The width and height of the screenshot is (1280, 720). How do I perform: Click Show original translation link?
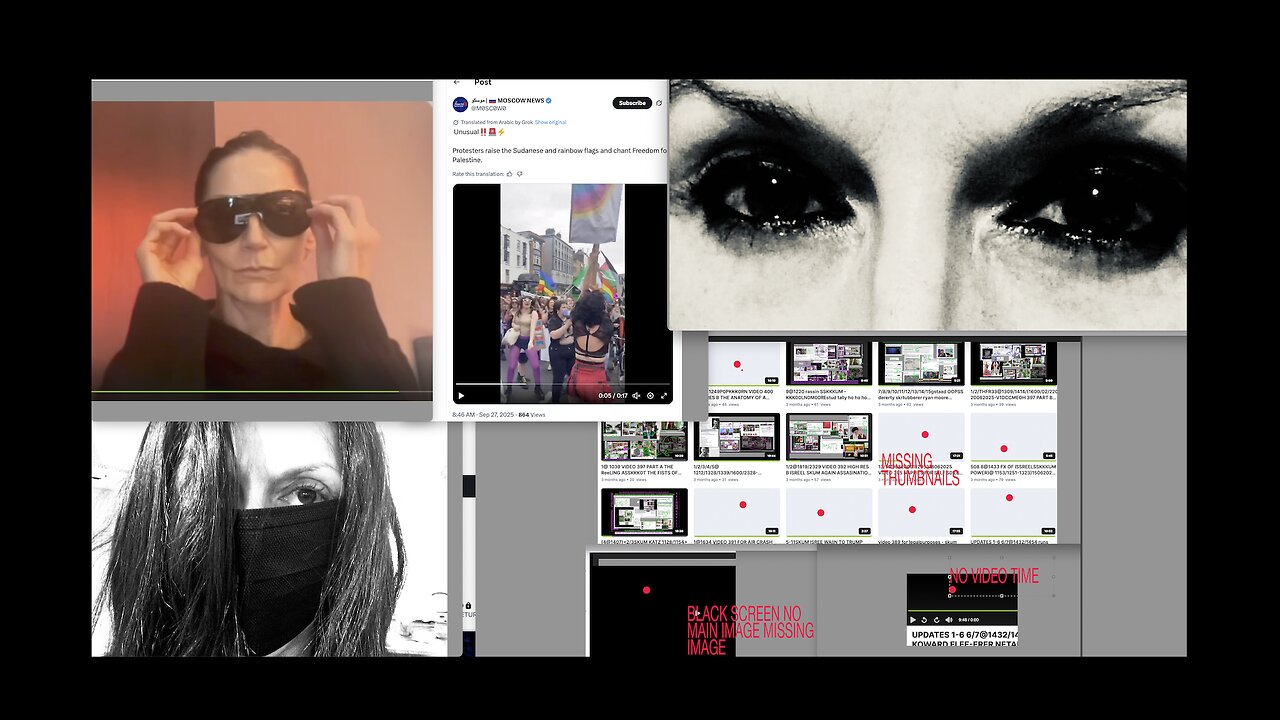point(550,122)
